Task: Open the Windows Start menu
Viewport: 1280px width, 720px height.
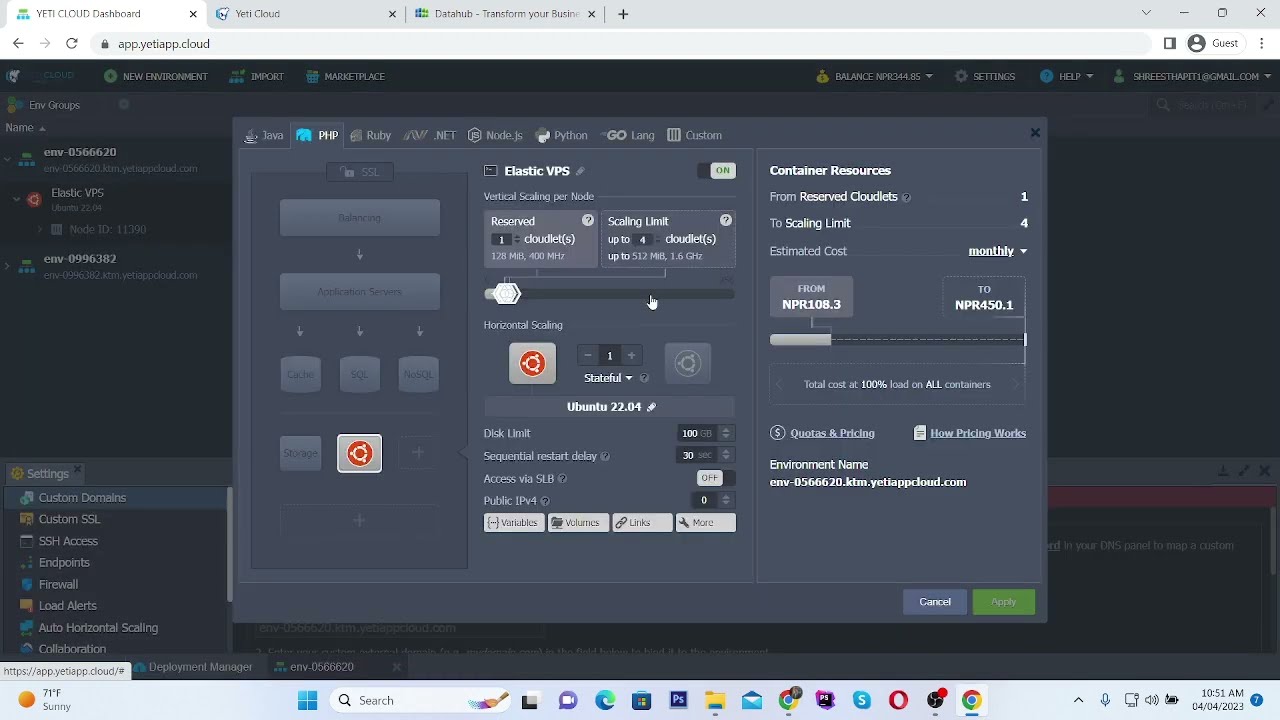Action: coord(307,700)
